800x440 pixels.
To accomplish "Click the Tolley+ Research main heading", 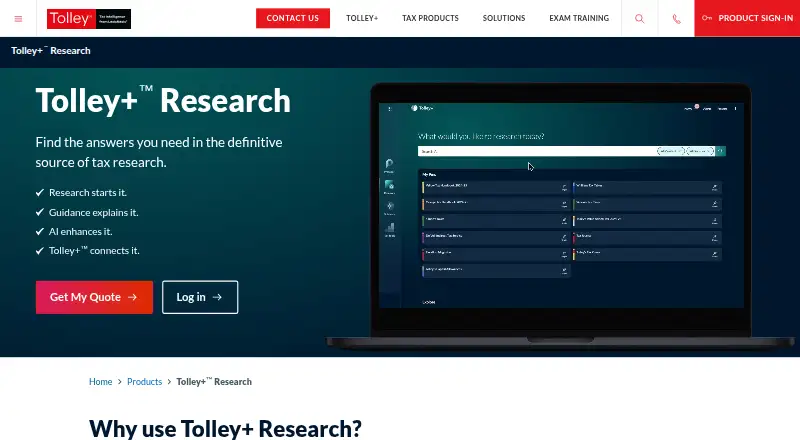I will 163,101.
